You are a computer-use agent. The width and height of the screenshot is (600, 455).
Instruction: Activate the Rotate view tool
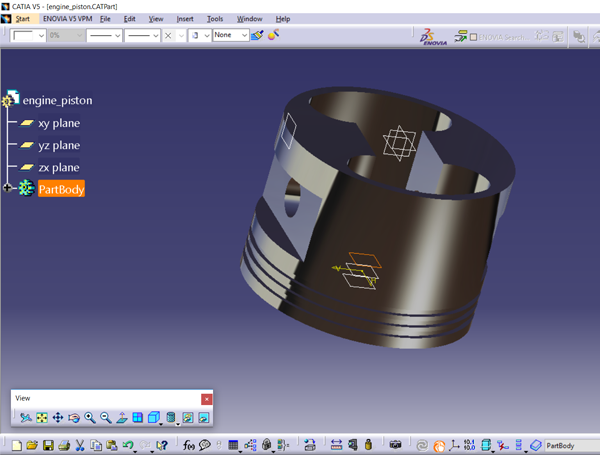coord(74,417)
